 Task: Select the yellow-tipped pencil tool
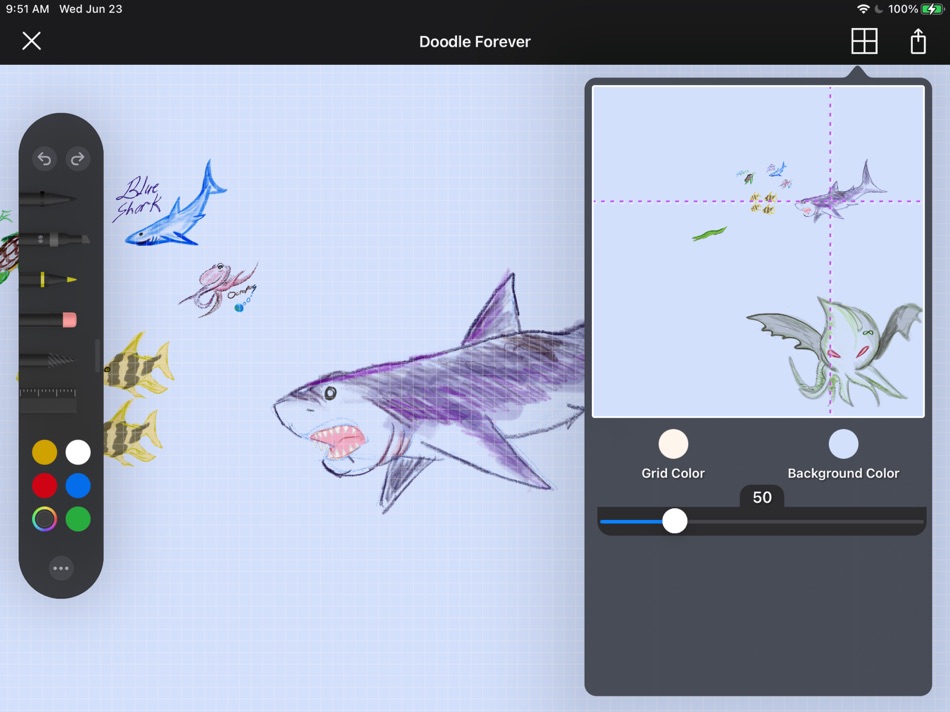coord(48,279)
